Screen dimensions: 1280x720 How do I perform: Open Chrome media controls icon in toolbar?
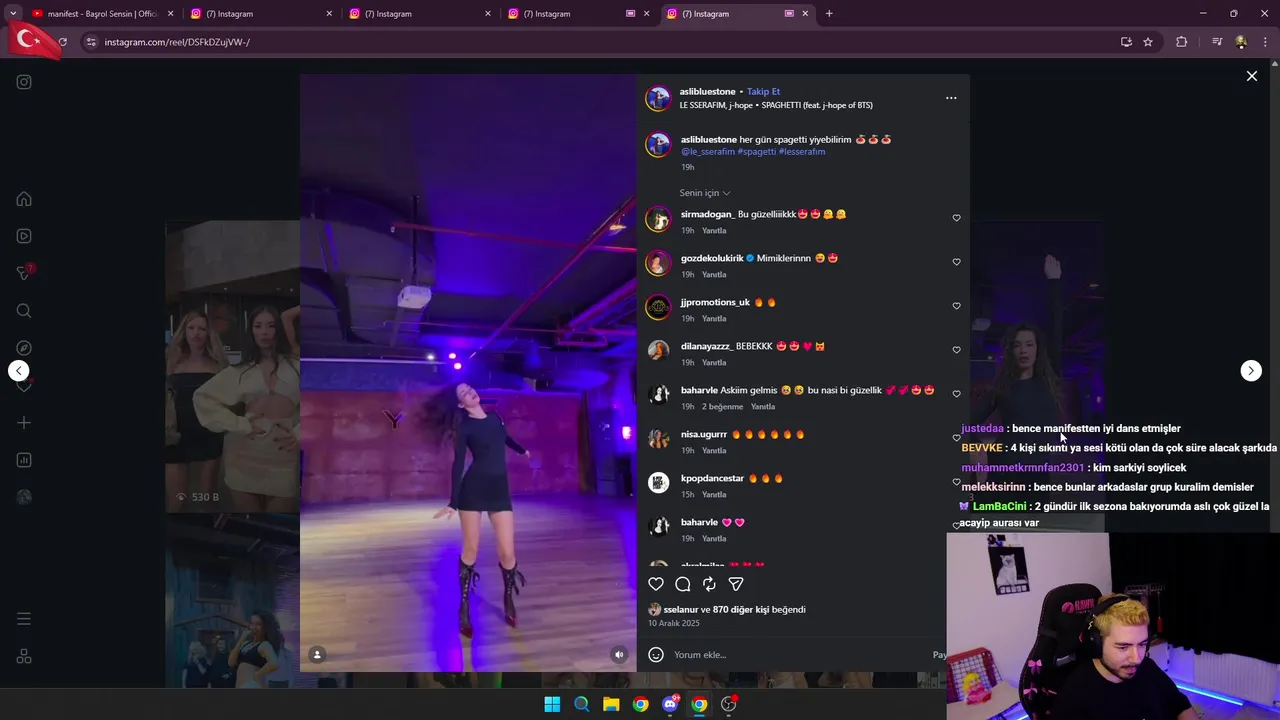1217,42
